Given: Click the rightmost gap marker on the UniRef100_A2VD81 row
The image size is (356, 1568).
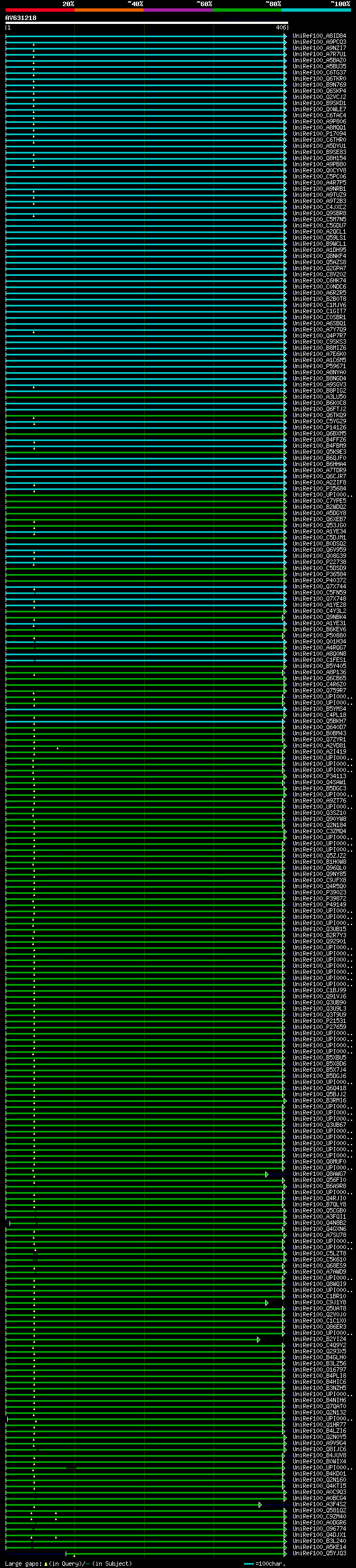Looking at the screenshot, I should (58, 748).
